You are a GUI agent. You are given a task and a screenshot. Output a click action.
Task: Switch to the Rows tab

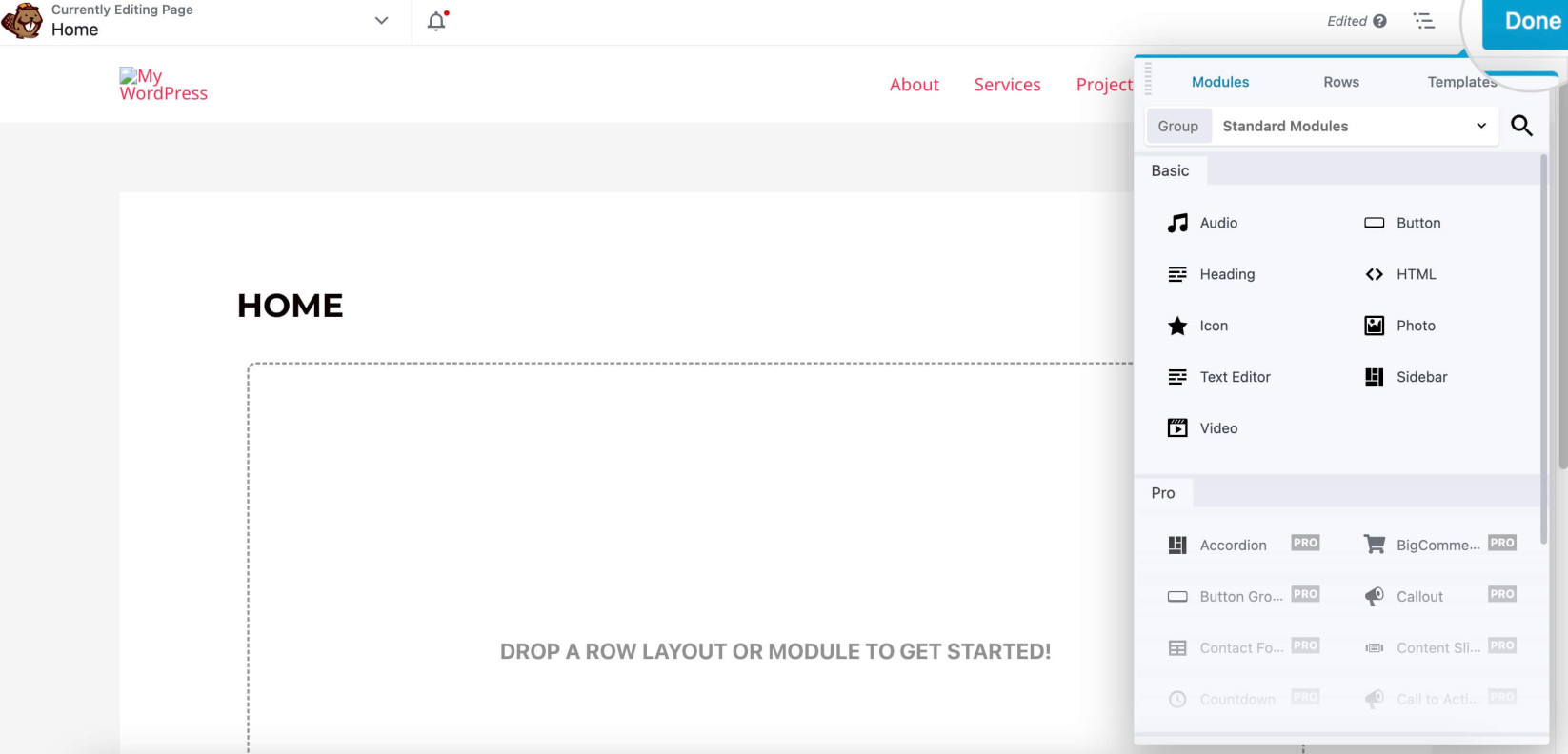click(1341, 82)
